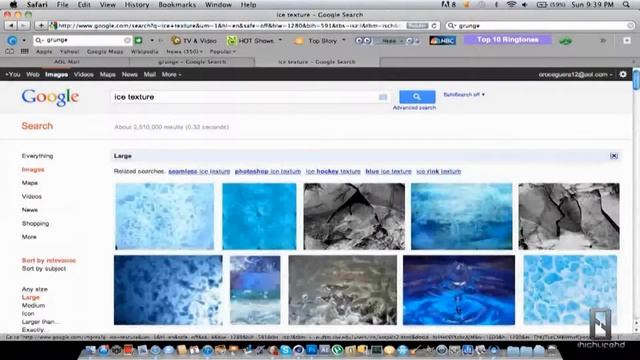
Task: Select Sort by subject option
Action: pyautogui.click(x=44, y=269)
